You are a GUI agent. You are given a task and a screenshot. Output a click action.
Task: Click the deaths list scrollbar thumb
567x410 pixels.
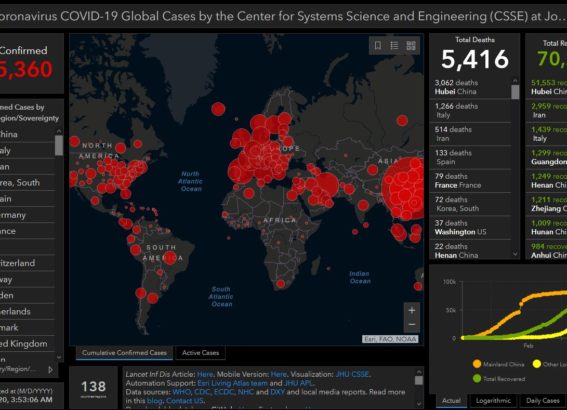pos(515,92)
